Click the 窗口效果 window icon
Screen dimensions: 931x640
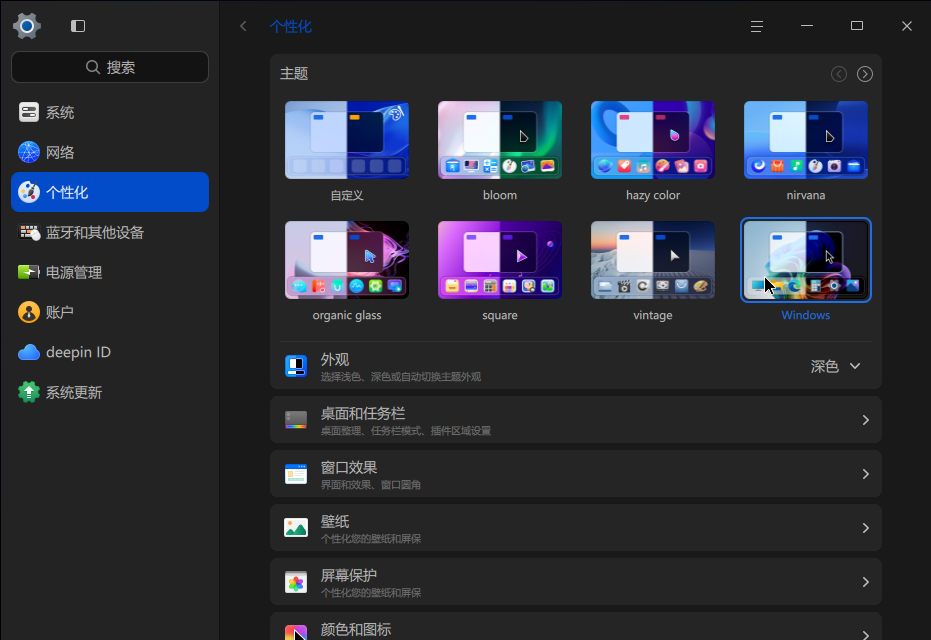click(296, 474)
